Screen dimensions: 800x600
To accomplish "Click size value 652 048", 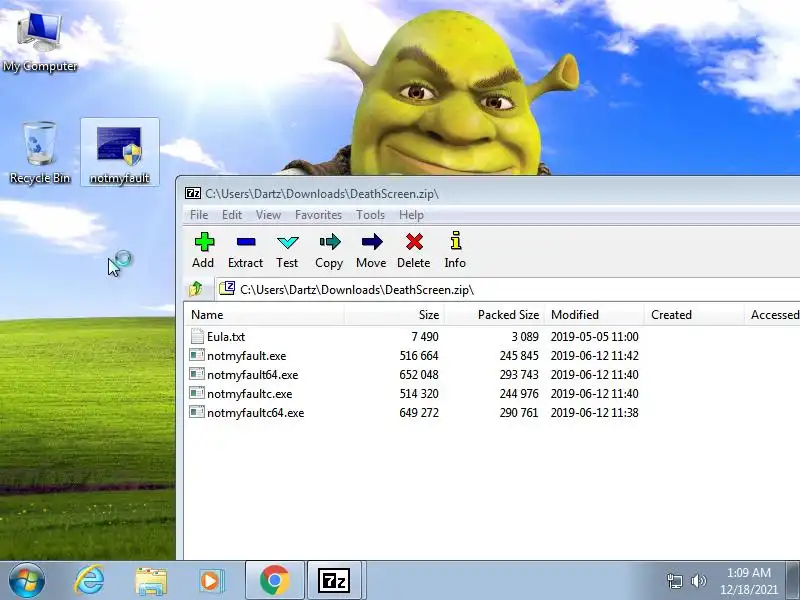I will [419, 374].
